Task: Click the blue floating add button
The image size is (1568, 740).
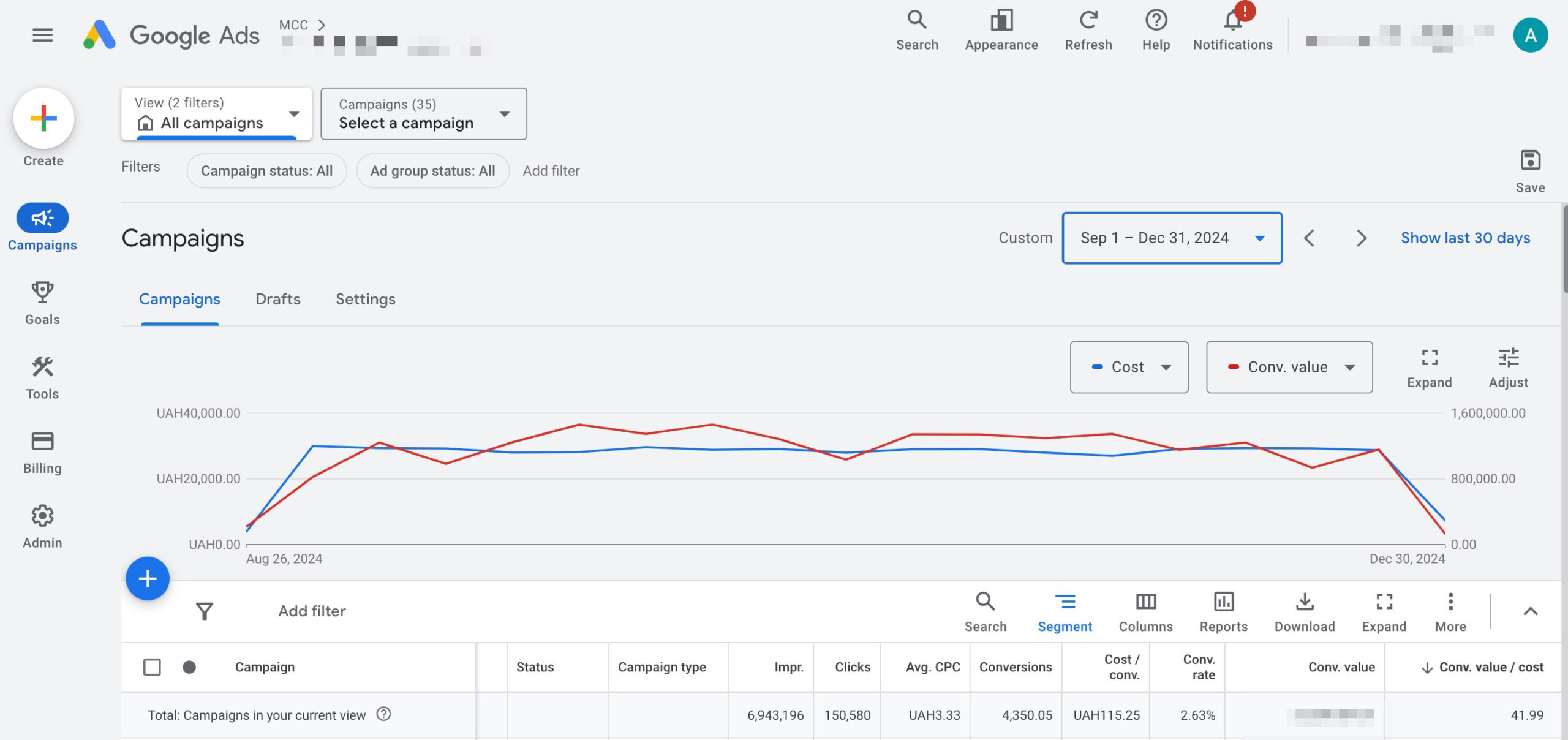Action: [148, 578]
